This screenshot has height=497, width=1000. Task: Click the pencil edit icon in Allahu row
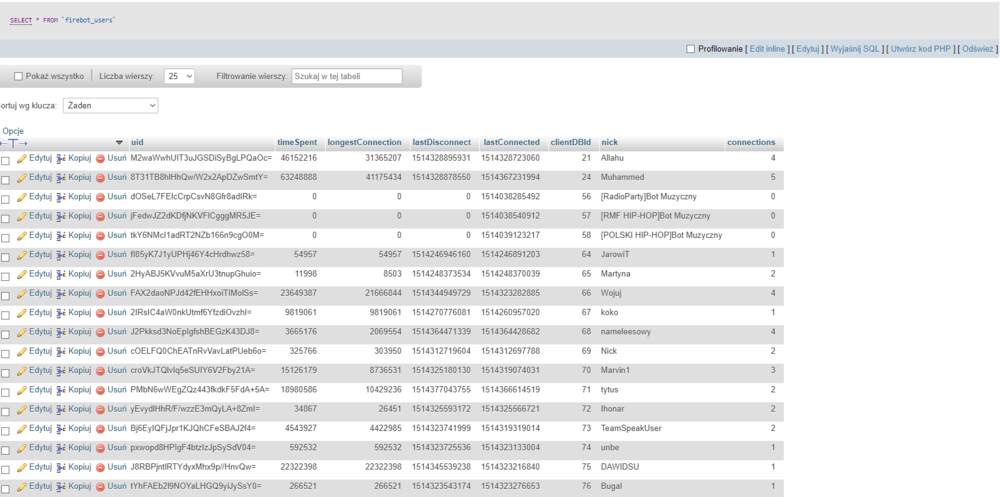click(22, 158)
